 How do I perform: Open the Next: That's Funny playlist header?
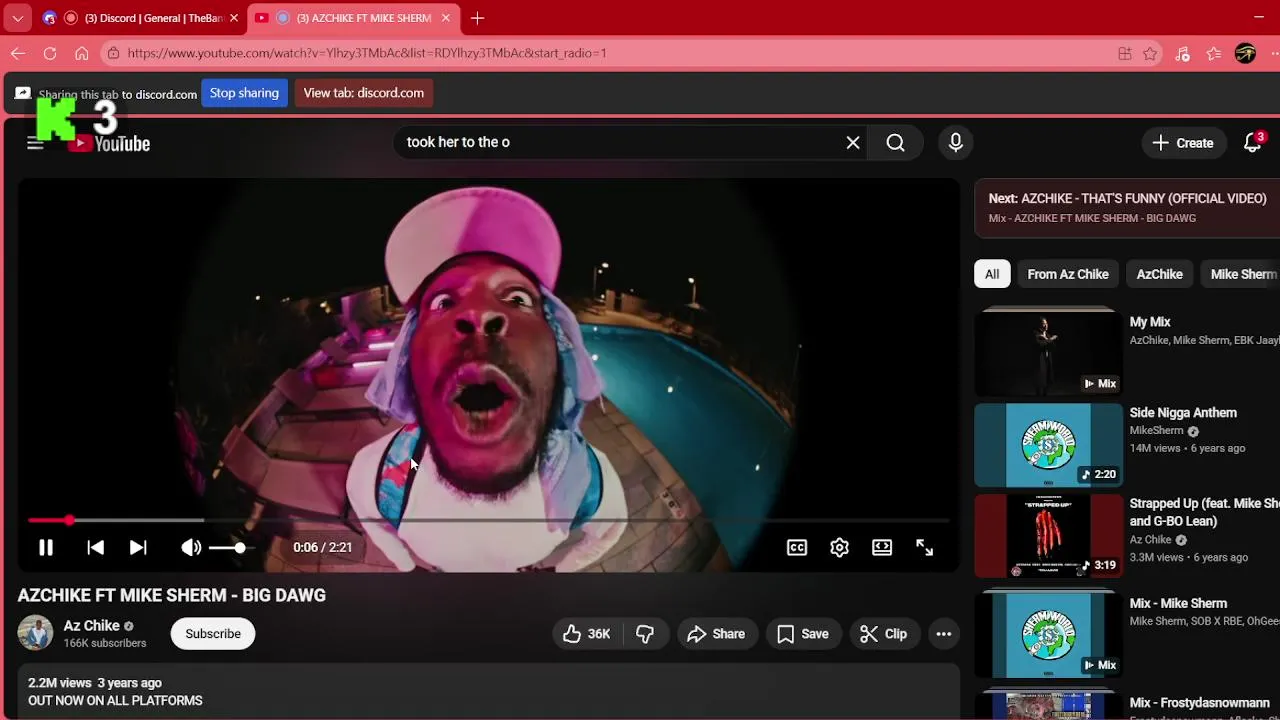coord(1127,208)
